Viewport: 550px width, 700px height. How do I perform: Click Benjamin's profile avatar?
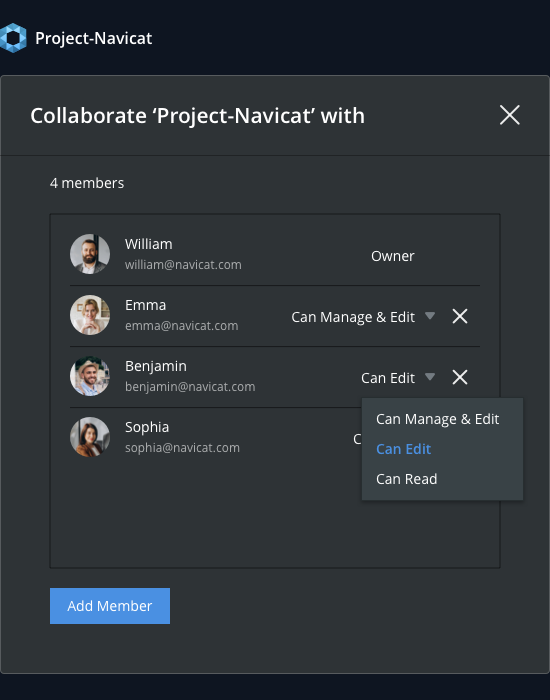click(90, 376)
